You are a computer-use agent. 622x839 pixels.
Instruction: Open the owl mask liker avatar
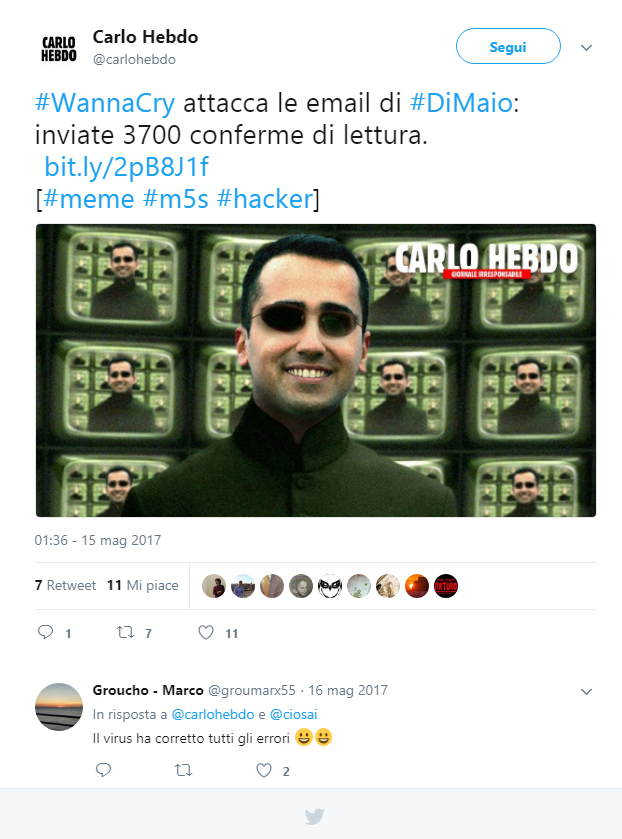click(x=330, y=586)
